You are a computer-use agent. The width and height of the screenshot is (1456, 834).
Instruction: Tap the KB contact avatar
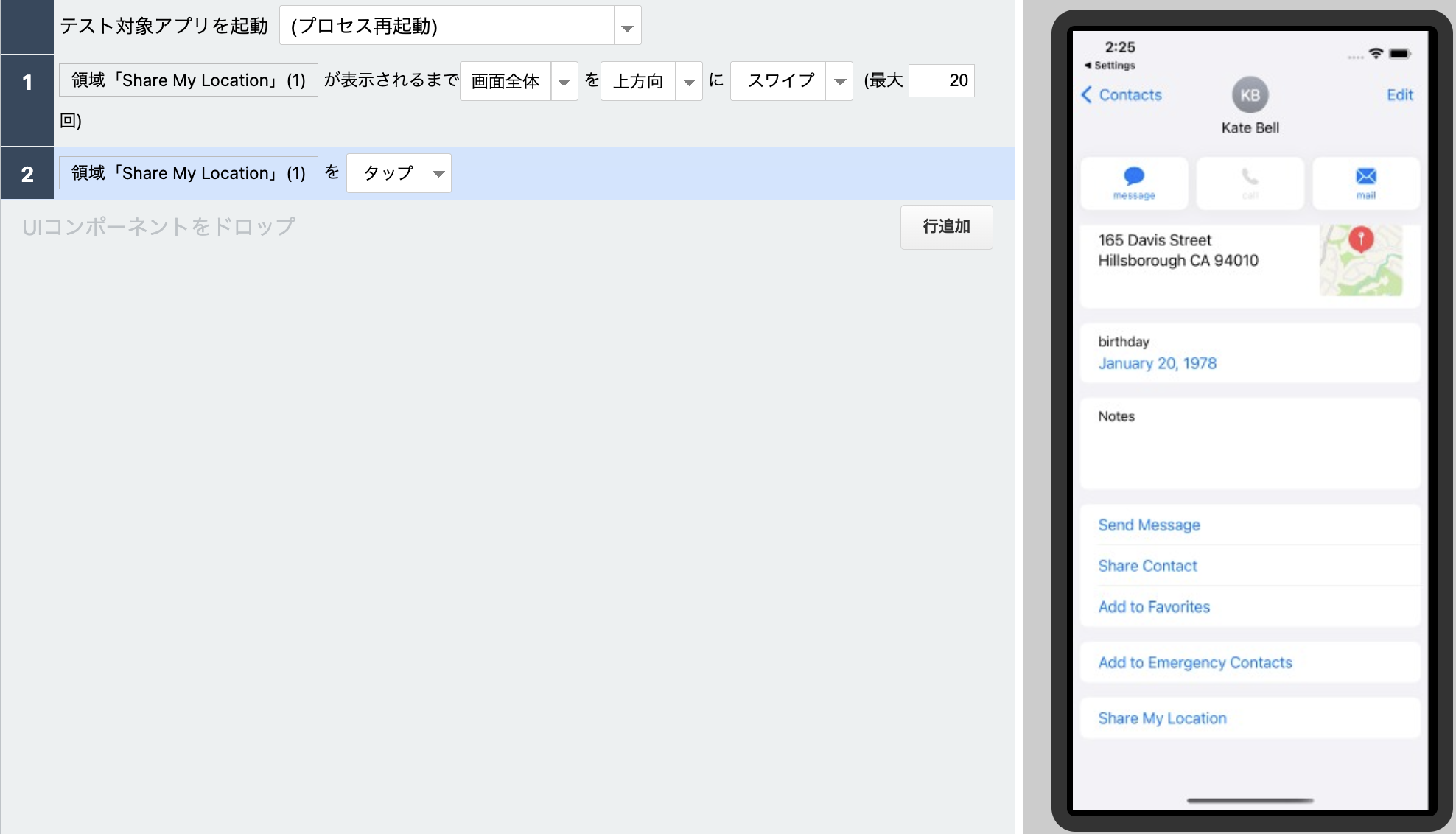[x=1250, y=95]
